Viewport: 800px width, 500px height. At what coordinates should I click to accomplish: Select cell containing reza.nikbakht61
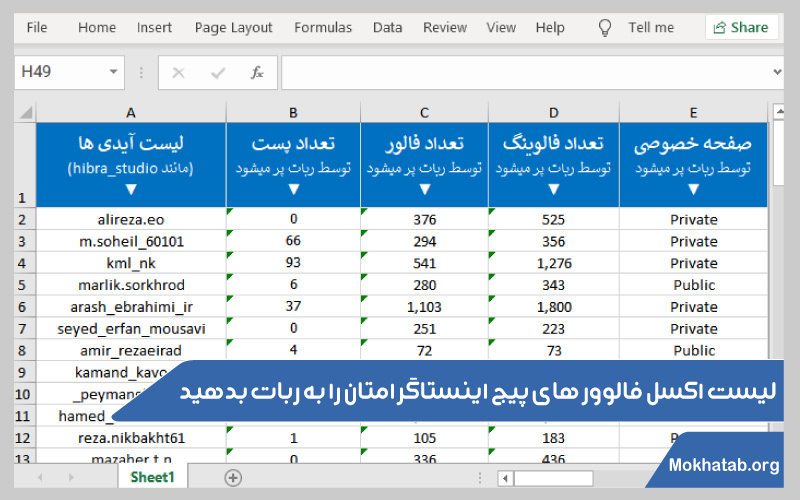131,438
